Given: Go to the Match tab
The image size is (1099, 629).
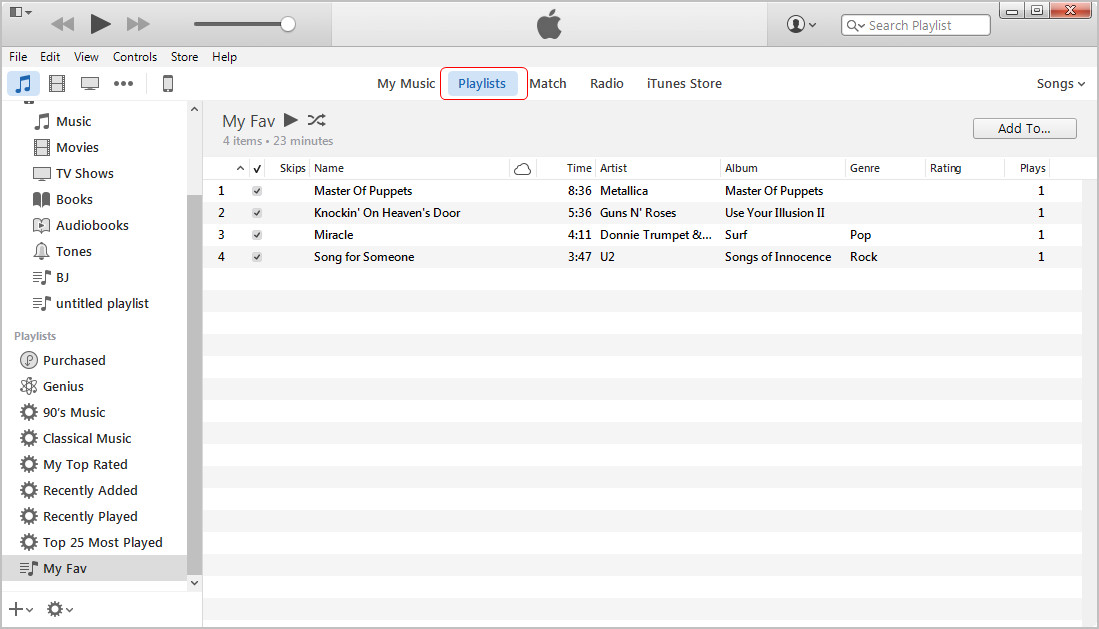Looking at the screenshot, I should [x=547, y=83].
